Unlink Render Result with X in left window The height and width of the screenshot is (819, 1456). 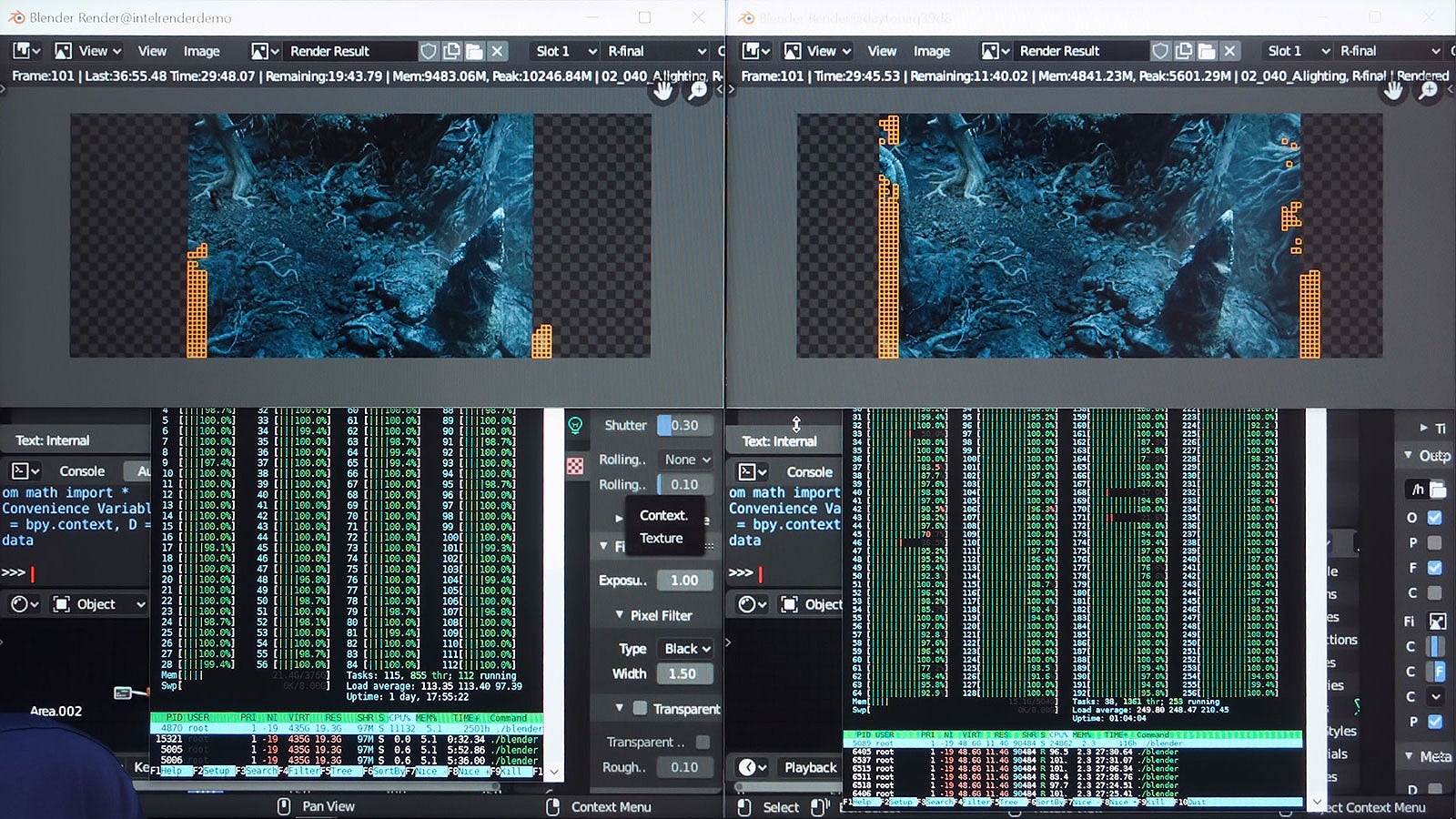point(497,51)
